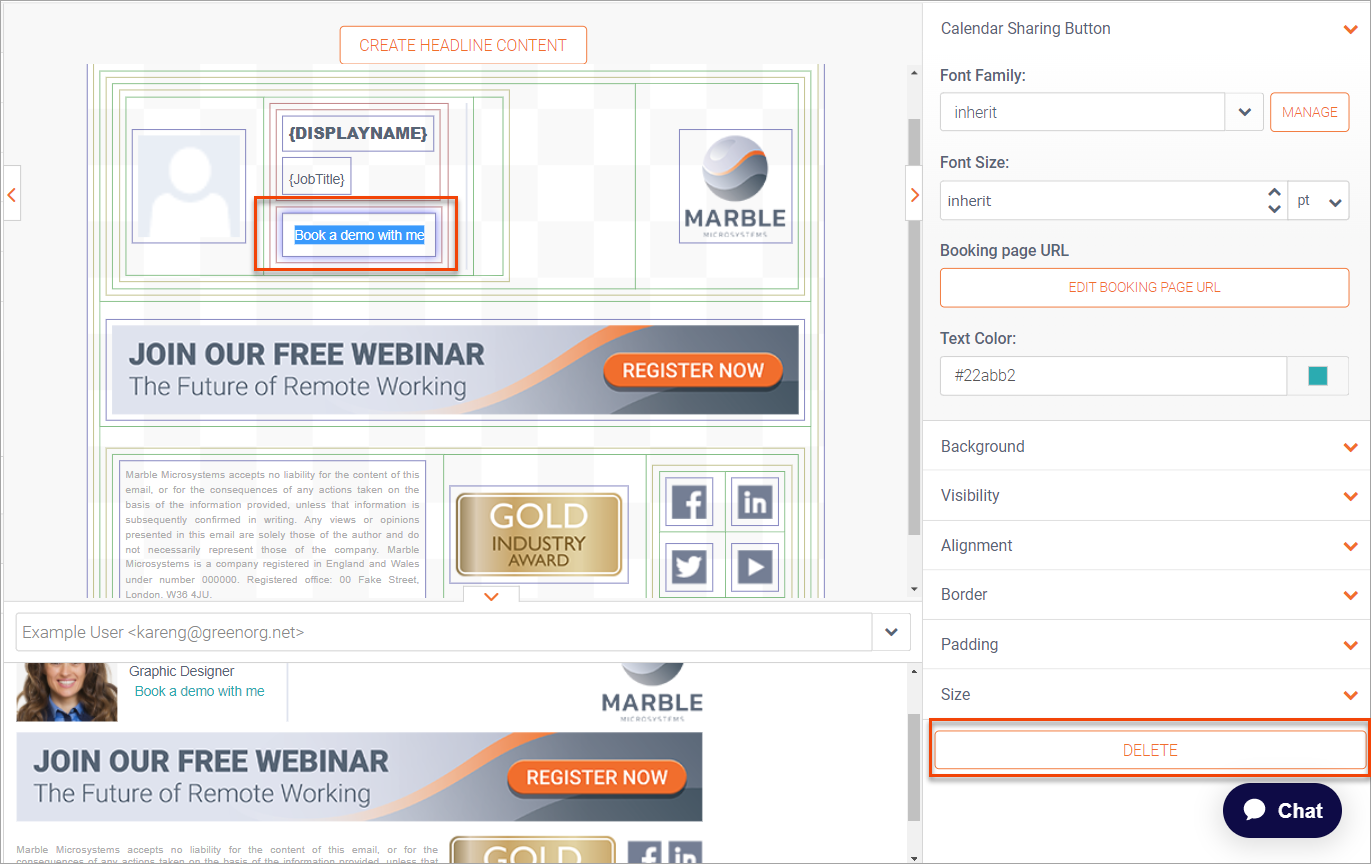Expand the Background section

coord(1146,446)
